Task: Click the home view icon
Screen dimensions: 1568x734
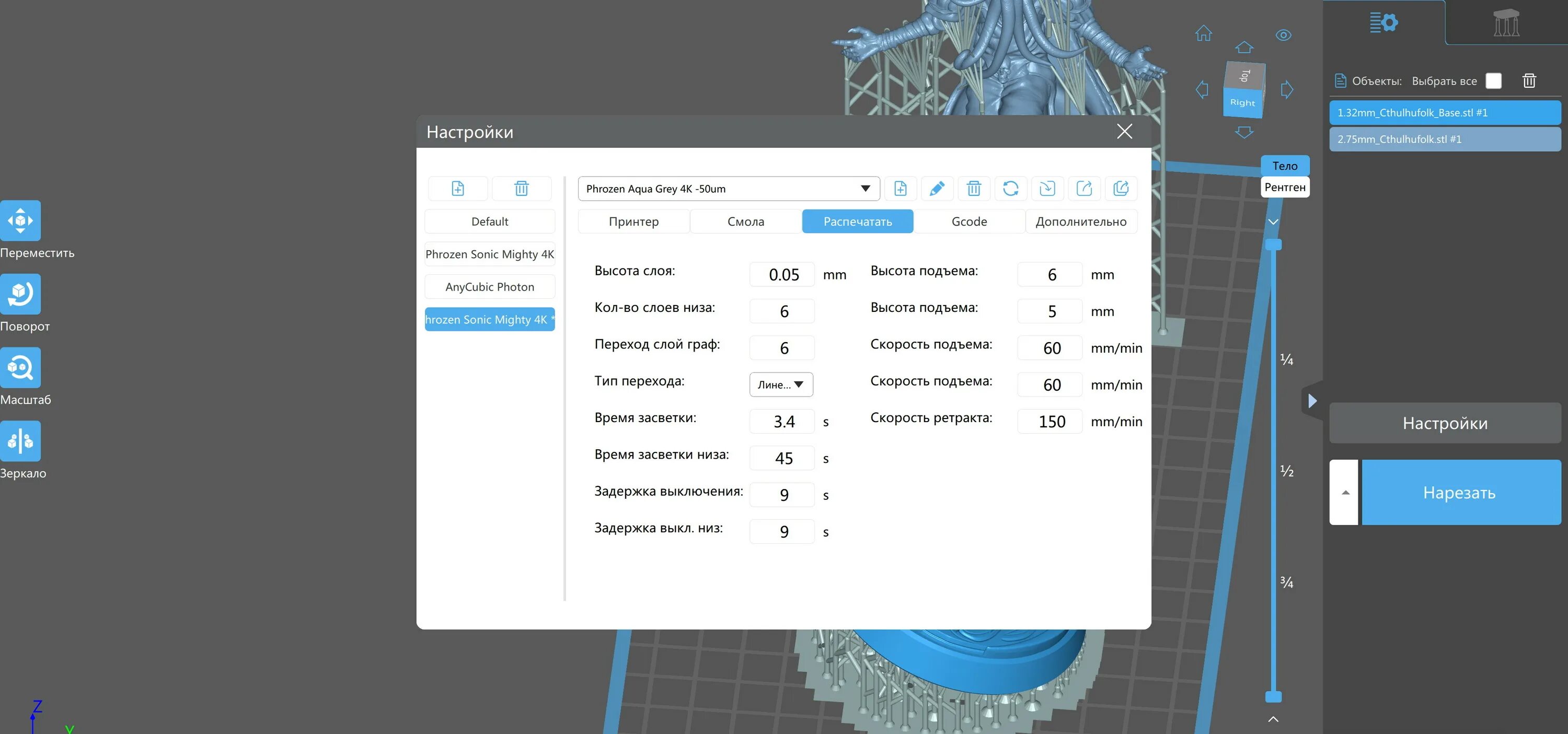Action: [x=1203, y=33]
